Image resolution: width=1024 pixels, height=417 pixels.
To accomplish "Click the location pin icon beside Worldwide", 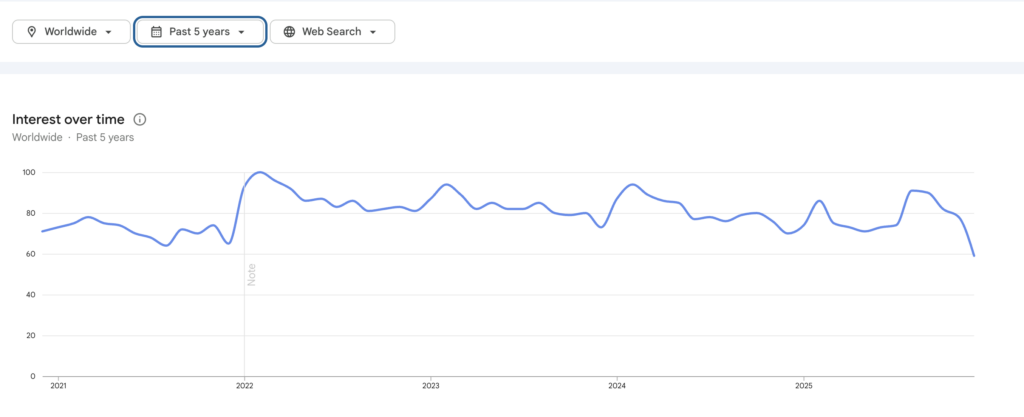I will [x=32, y=32].
